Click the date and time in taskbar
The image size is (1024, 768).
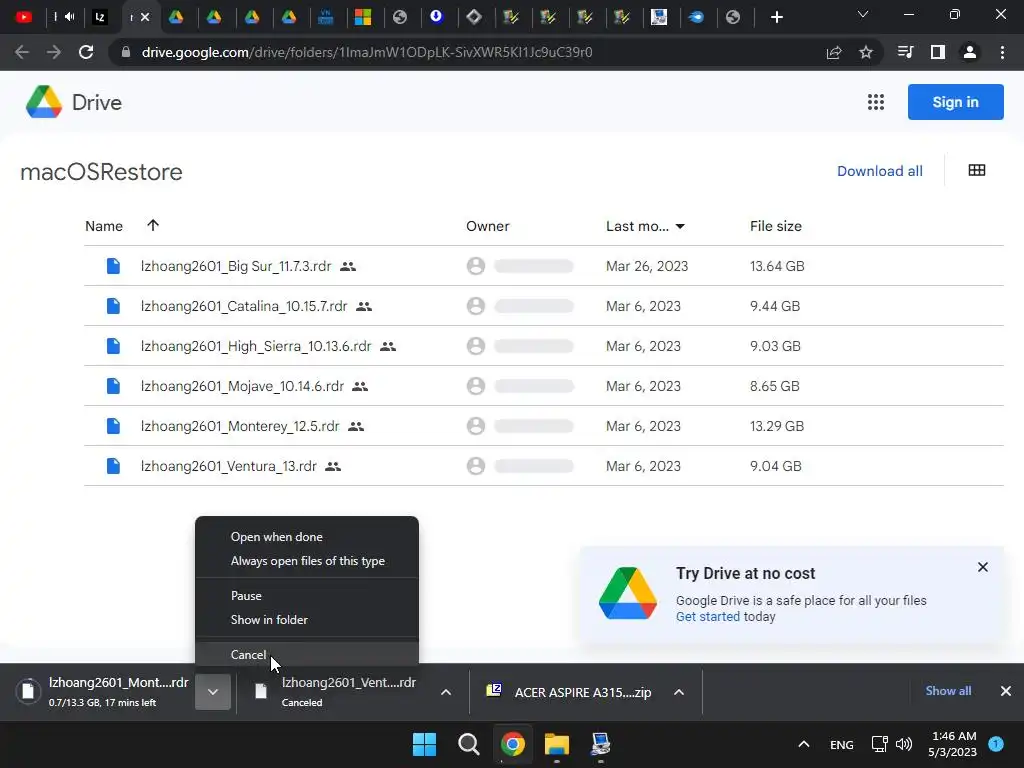(x=953, y=744)
